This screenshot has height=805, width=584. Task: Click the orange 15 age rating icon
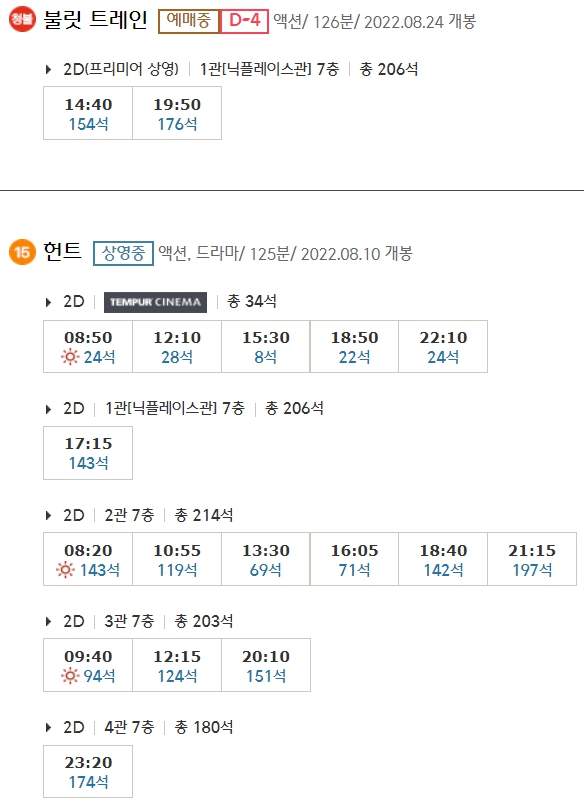[22, 252]
